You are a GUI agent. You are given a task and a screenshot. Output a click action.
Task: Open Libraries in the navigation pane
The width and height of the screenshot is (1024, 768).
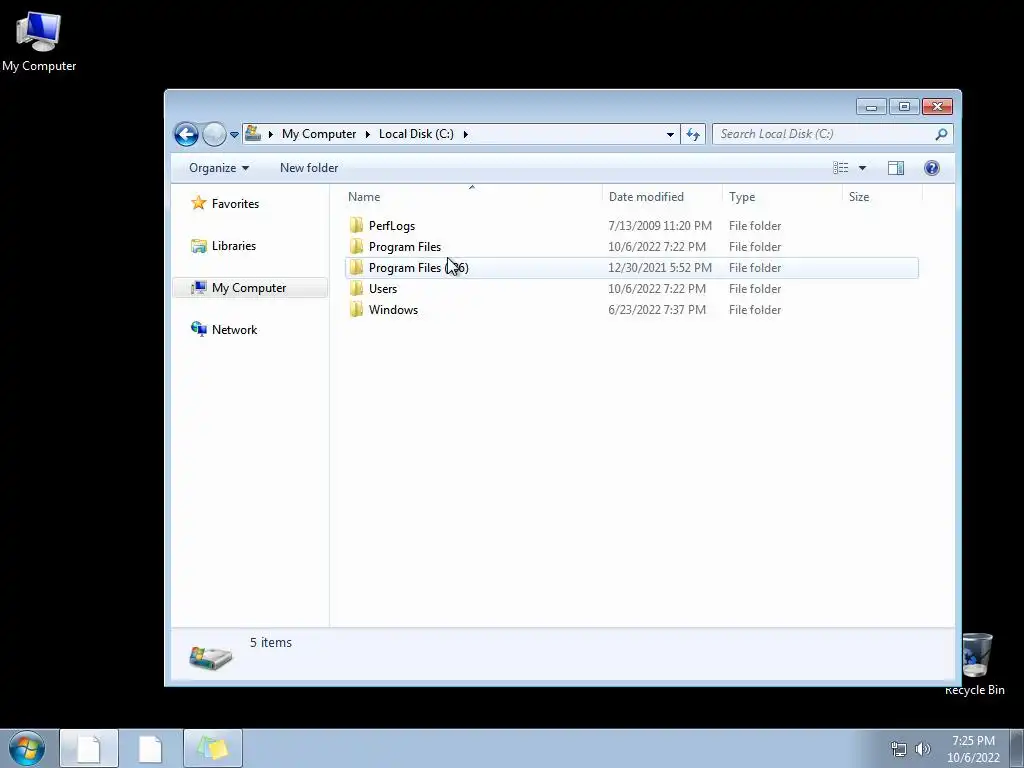[x=234, y=246]
